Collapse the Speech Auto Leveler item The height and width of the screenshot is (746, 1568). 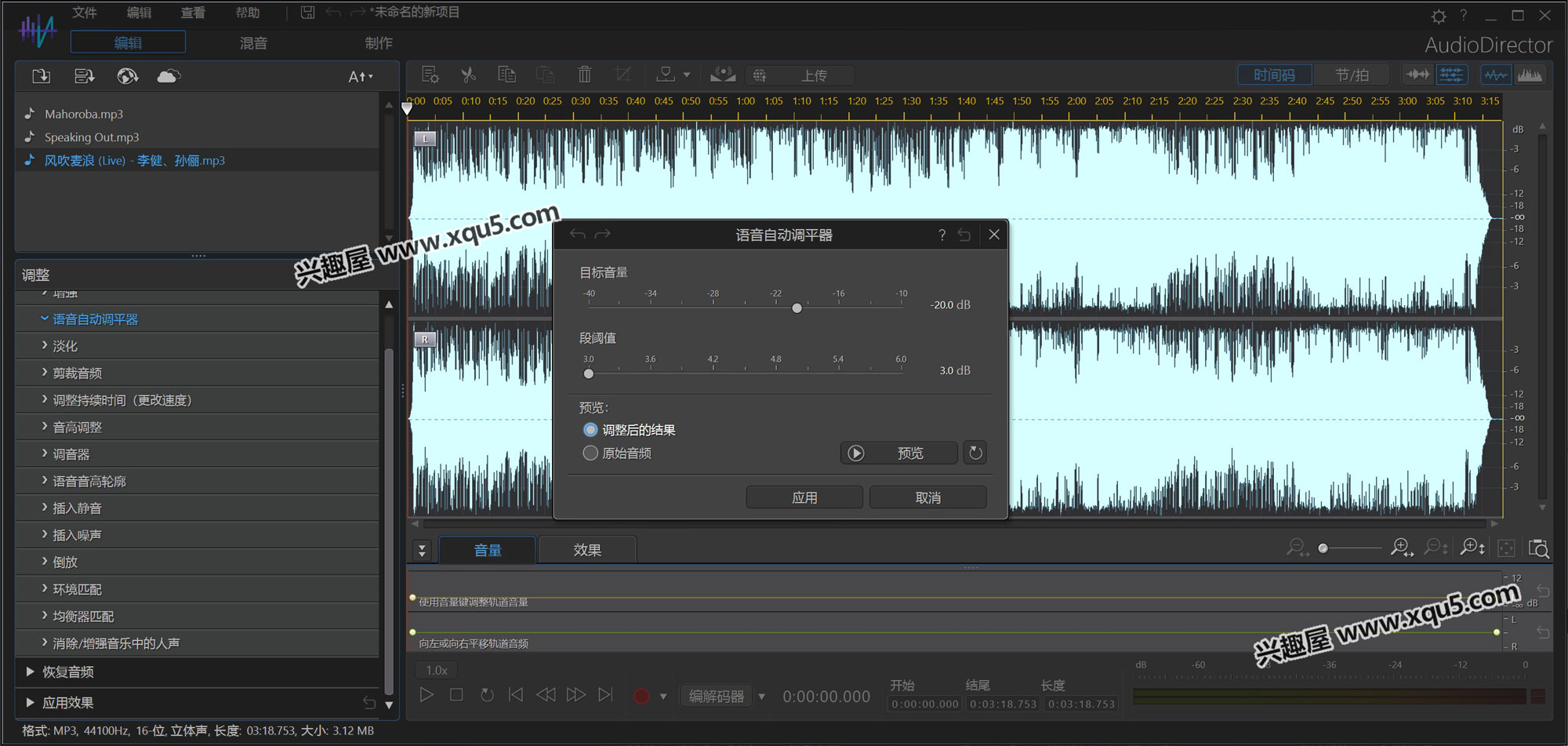point(45,318)
